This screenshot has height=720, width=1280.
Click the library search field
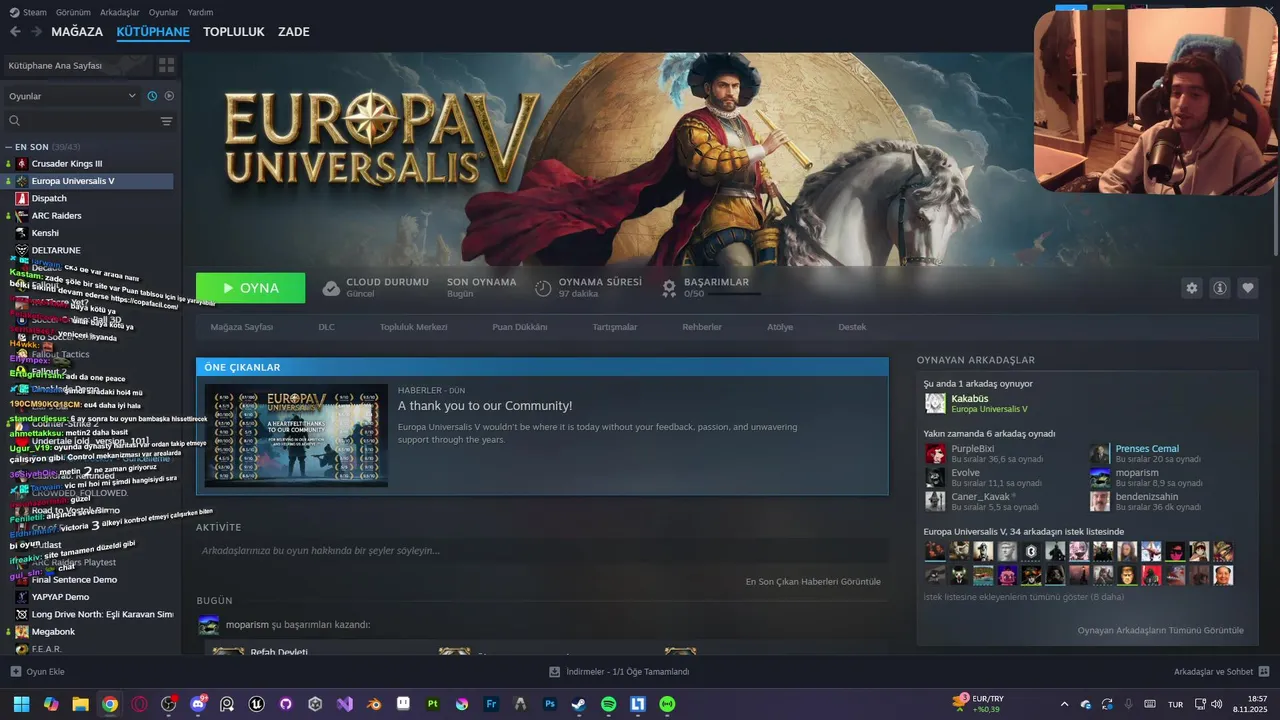click(80, 121)
